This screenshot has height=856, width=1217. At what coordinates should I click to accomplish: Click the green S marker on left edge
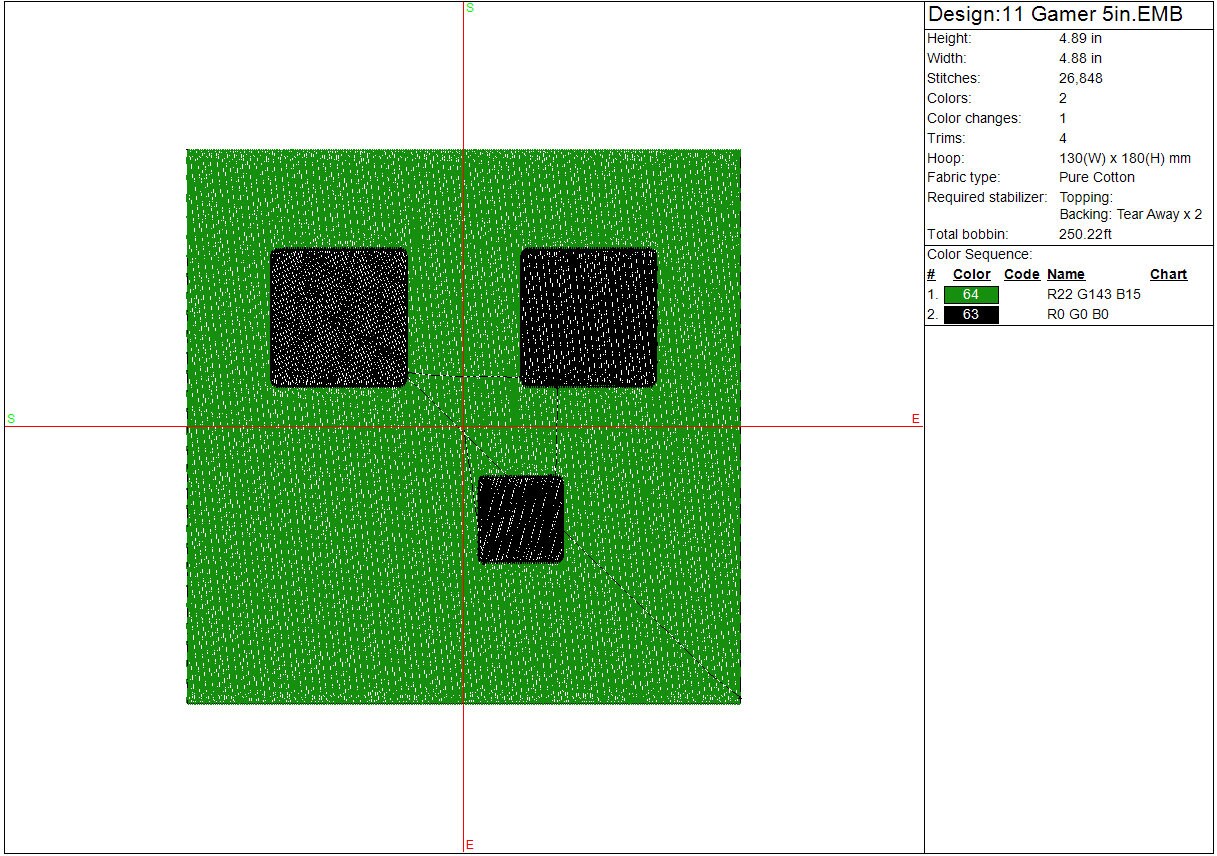click(x=11, y=418)
